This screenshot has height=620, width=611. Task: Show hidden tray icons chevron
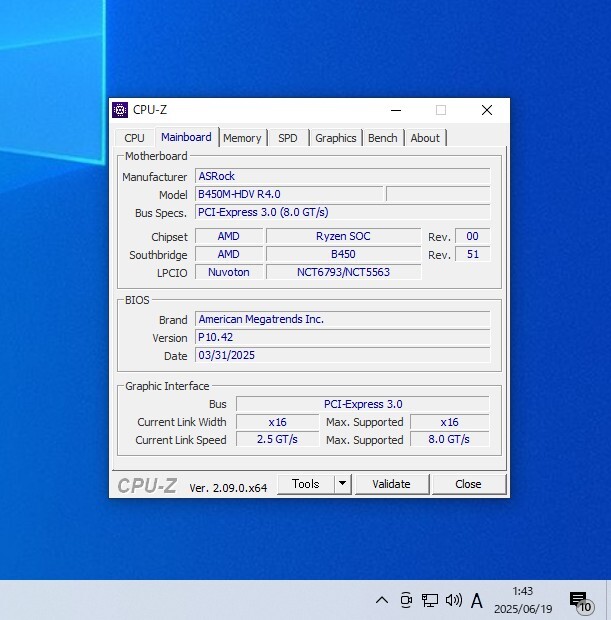382,600
